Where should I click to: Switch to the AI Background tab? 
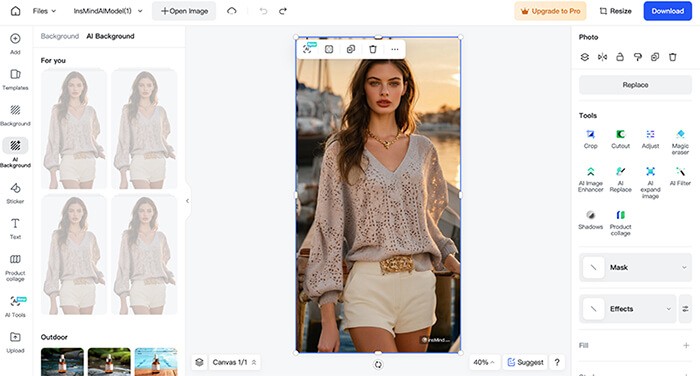[x=110, y=36]
